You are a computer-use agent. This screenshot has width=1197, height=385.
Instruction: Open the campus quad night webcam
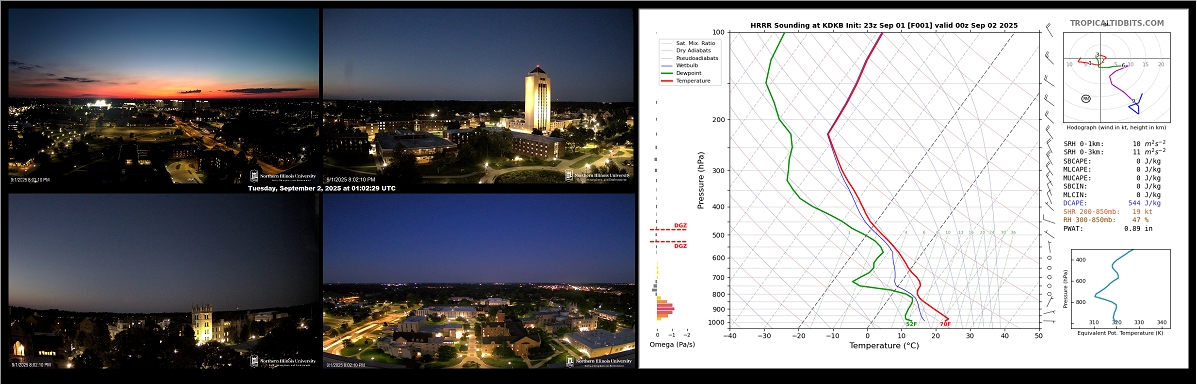click(x=479, y=281)
